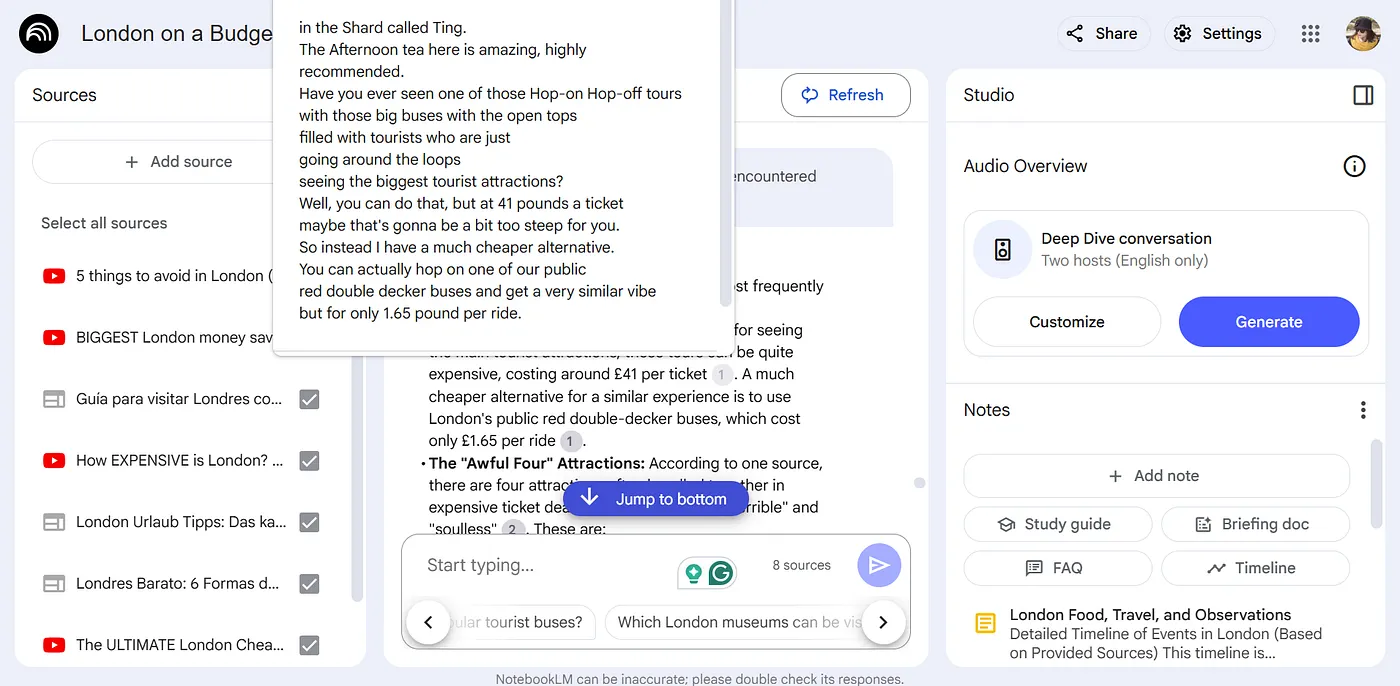Refresh the chat
The image size is (1400, 686).
pos(845,95)
